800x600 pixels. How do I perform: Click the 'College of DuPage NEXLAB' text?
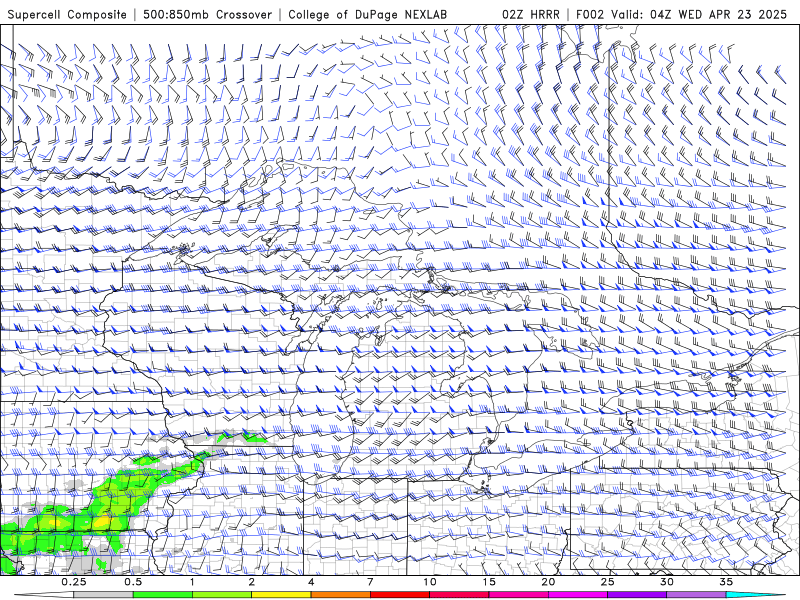click(367, 14)
